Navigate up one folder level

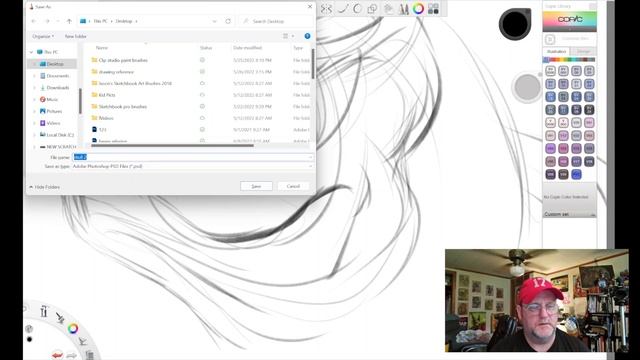point(69,21)
